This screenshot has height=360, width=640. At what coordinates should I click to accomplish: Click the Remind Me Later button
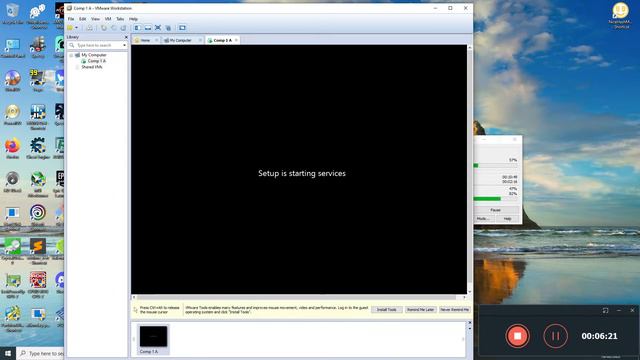(x=420, y=310)
